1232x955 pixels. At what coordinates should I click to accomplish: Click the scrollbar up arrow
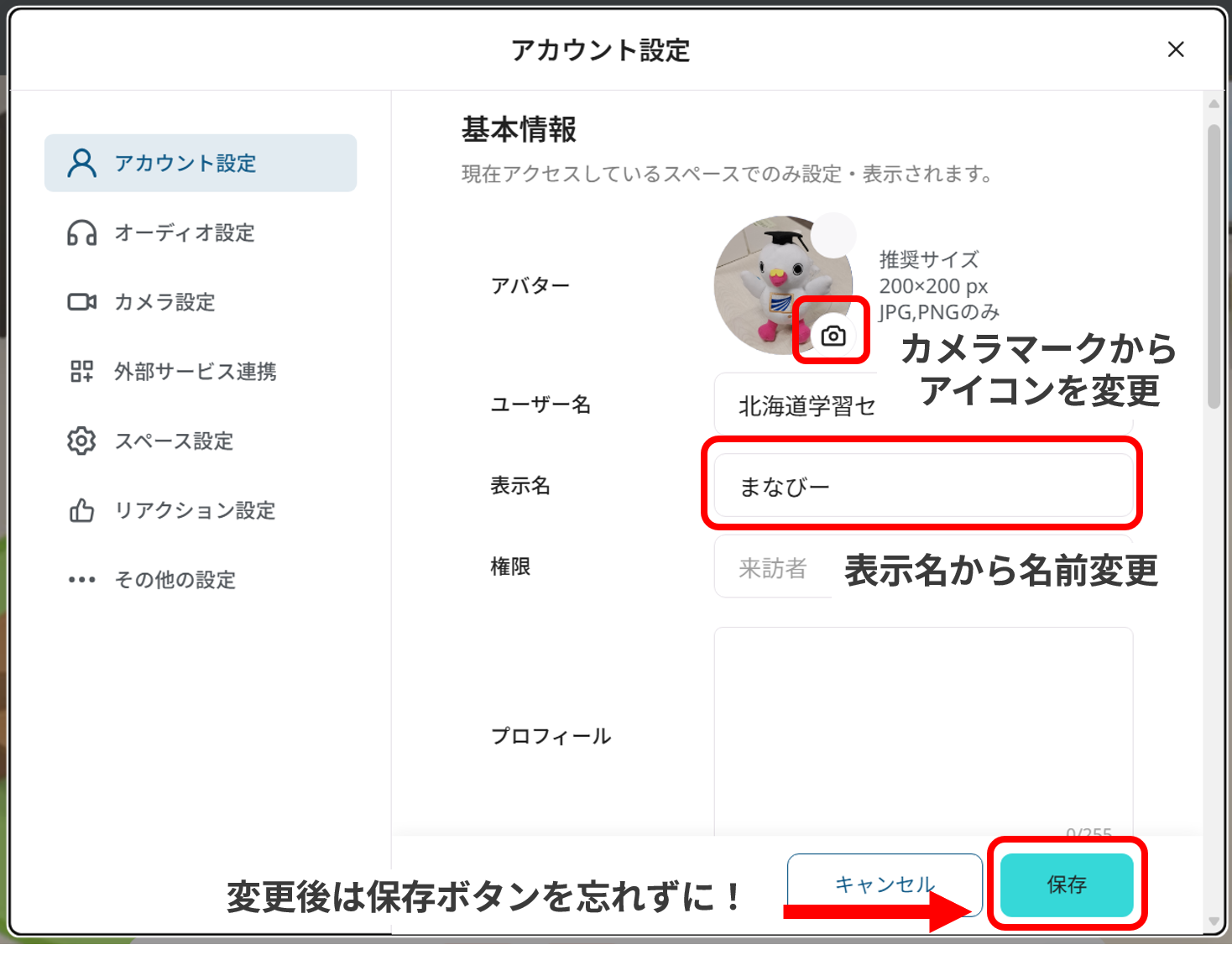tap(1214, 103)
